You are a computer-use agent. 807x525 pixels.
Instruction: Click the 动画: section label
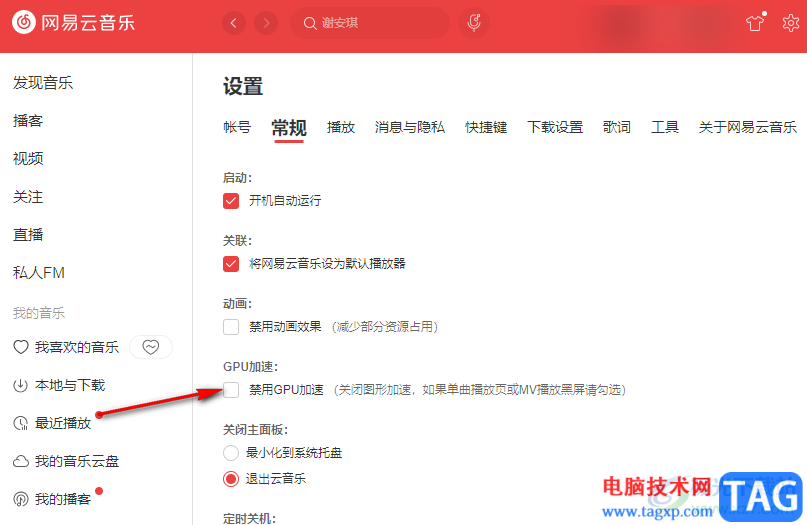[237, 304]
